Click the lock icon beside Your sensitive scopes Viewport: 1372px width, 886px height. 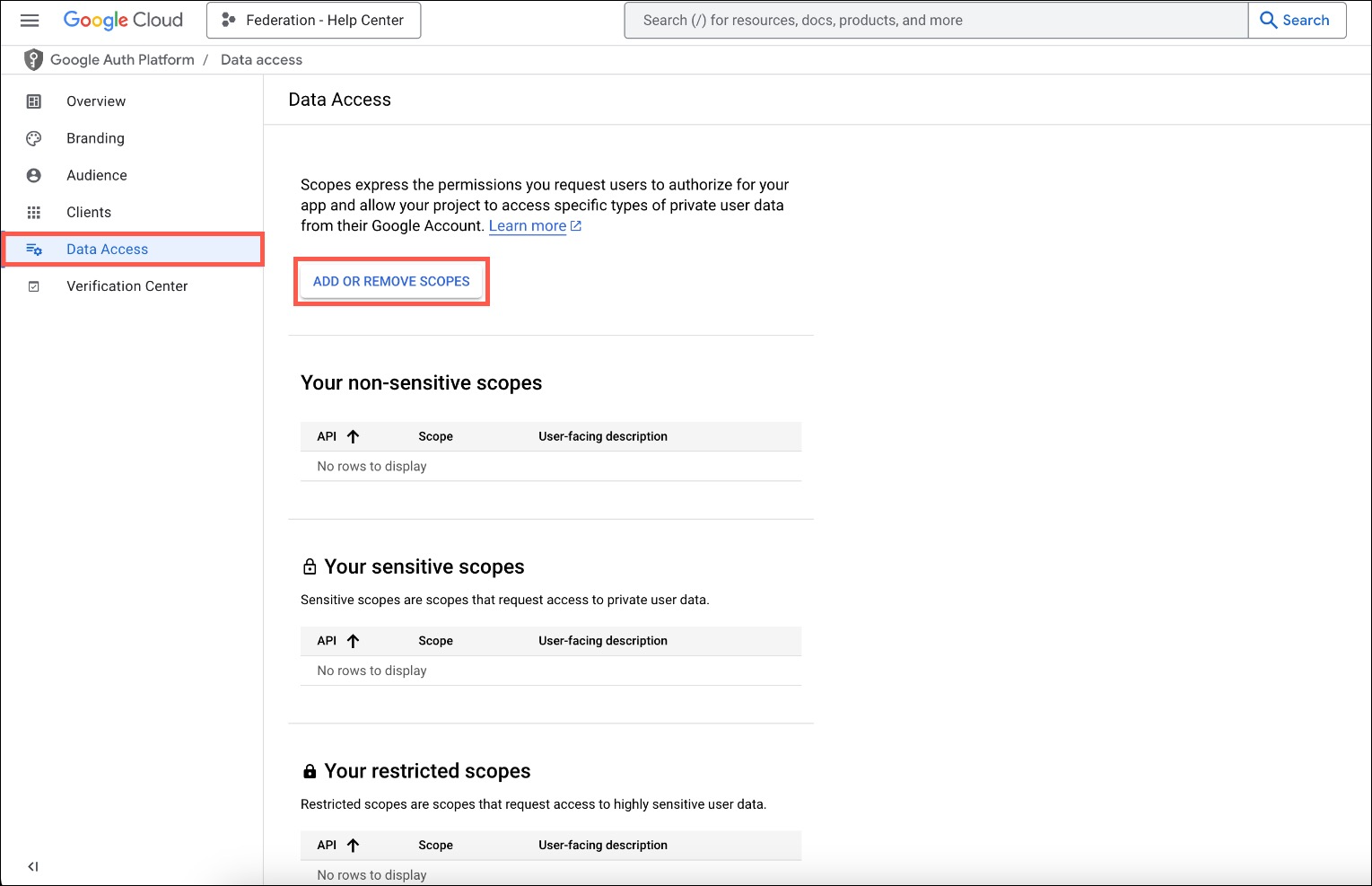click(309, 566)
